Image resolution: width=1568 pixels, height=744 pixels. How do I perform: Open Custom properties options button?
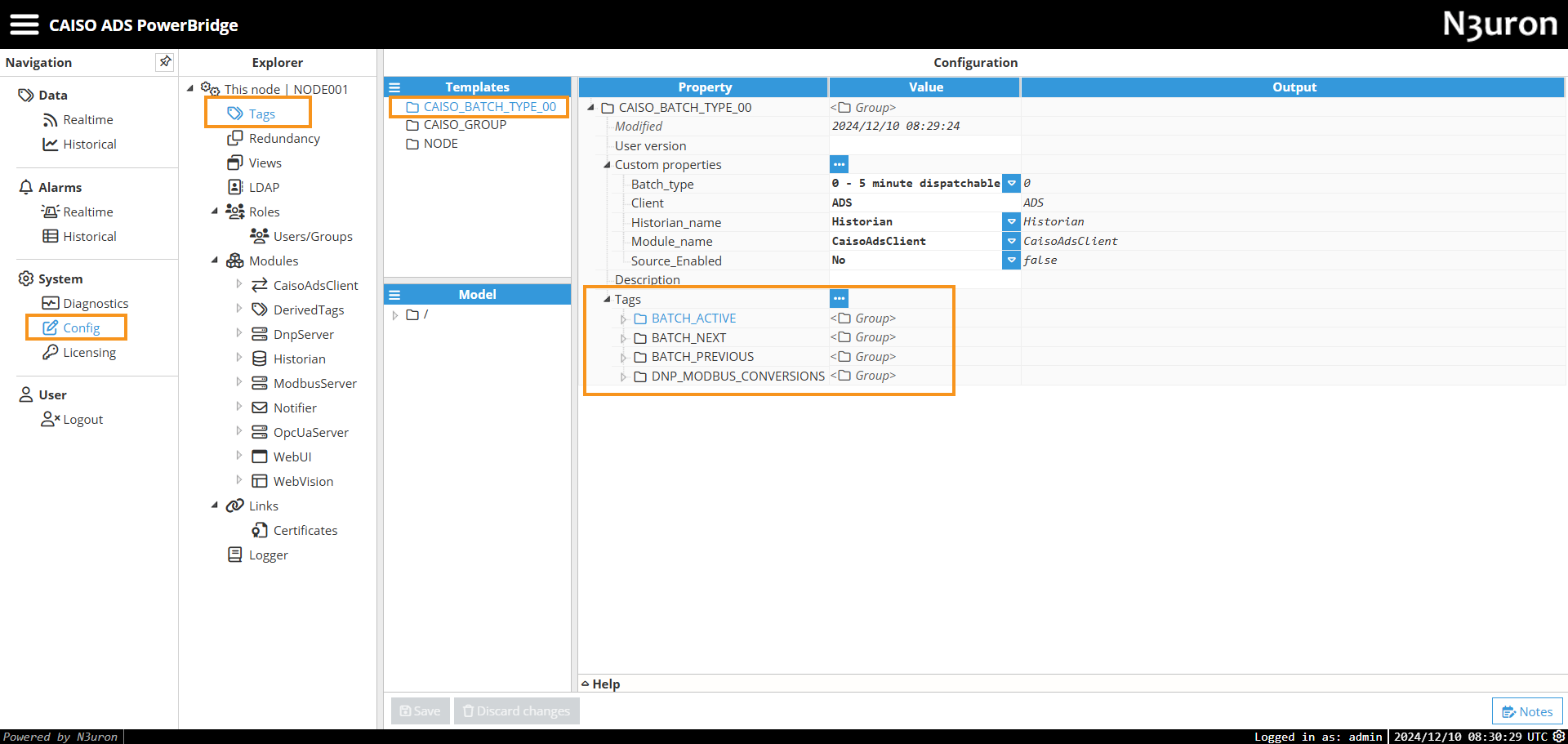839,164
